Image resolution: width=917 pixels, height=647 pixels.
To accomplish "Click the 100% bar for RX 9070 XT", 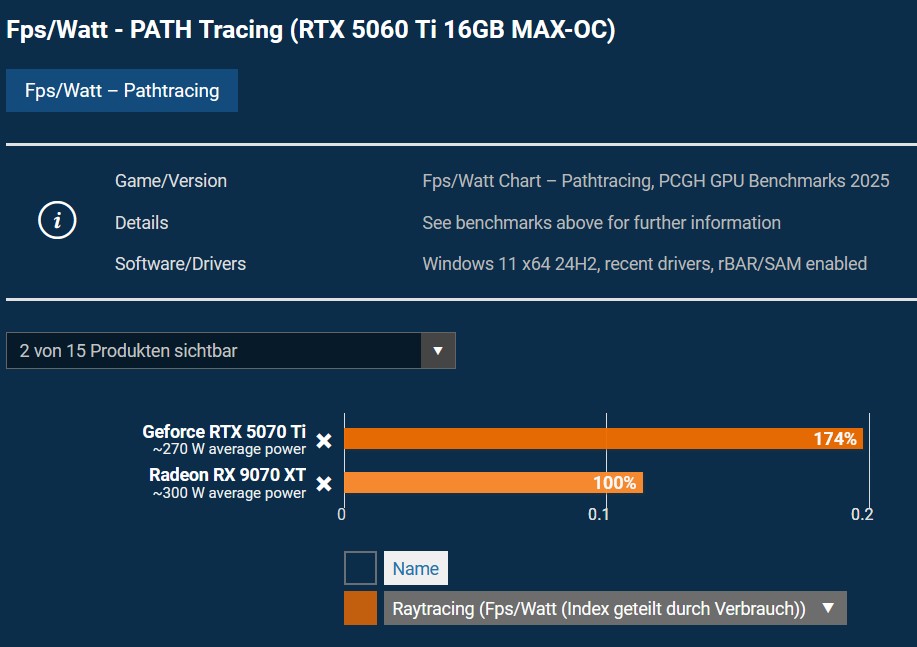I will tap(494, 483).
